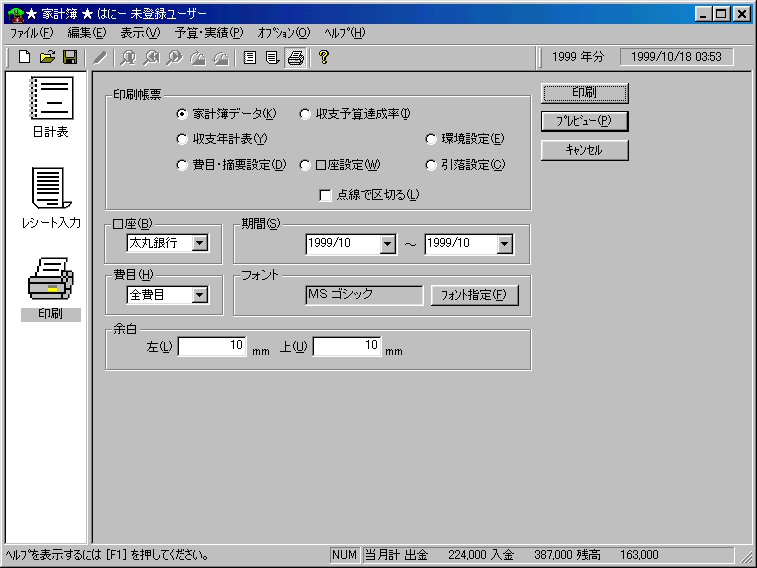Click the プレビュー button
The width and height of the screenshot is (757, 568).
coord(585,121)
